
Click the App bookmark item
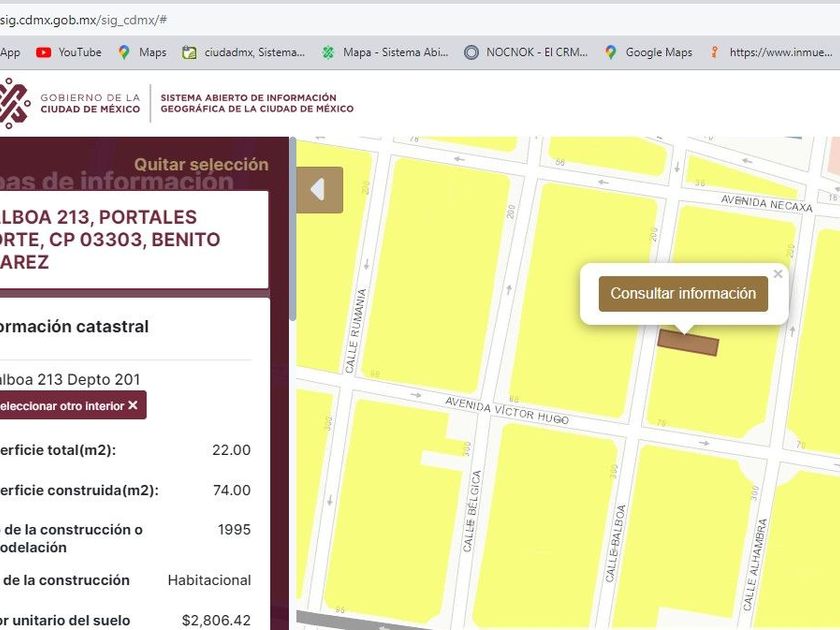tap(10, 52)
